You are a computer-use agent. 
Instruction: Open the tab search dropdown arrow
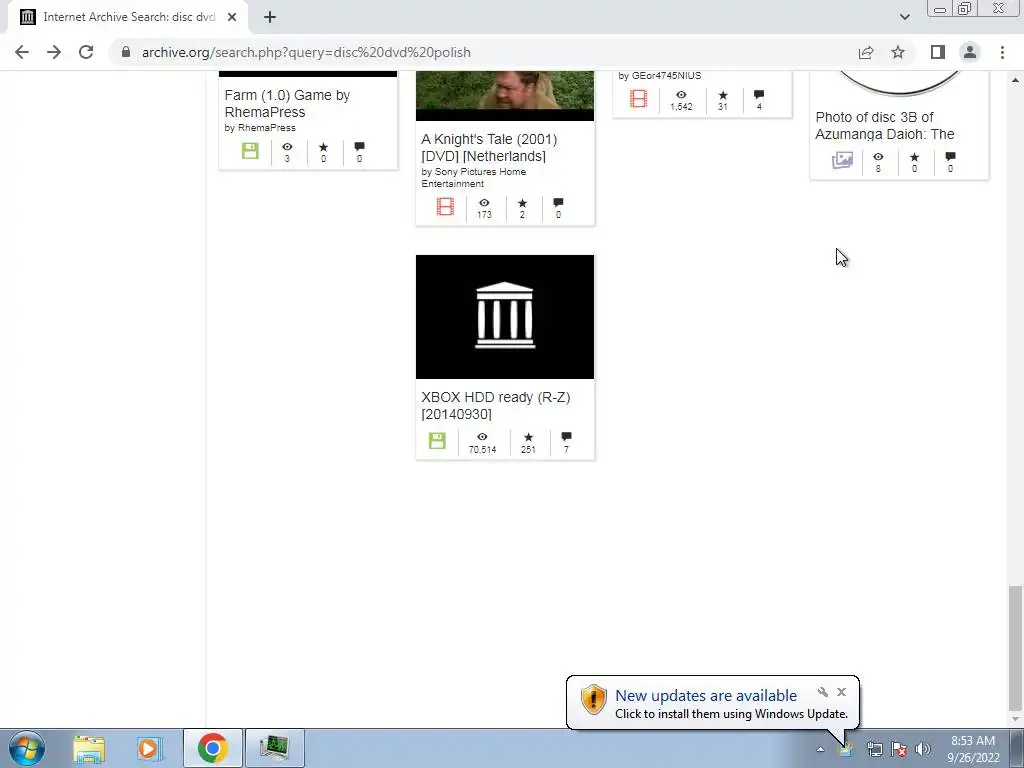pos(904,17)
